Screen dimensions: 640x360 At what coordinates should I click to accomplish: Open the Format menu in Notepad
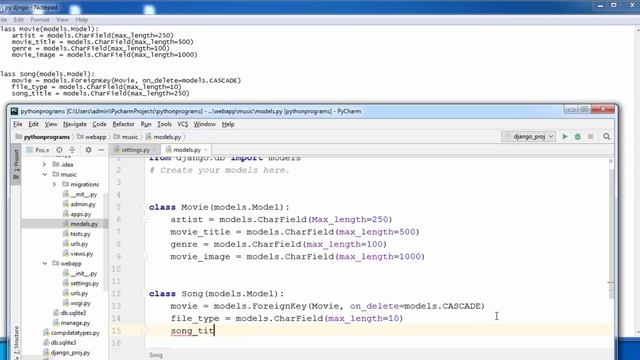[x=40, y=20]
